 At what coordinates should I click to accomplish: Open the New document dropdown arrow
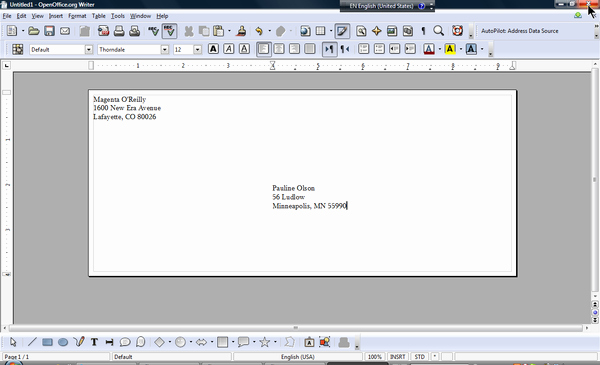click(x=23, y=31)
